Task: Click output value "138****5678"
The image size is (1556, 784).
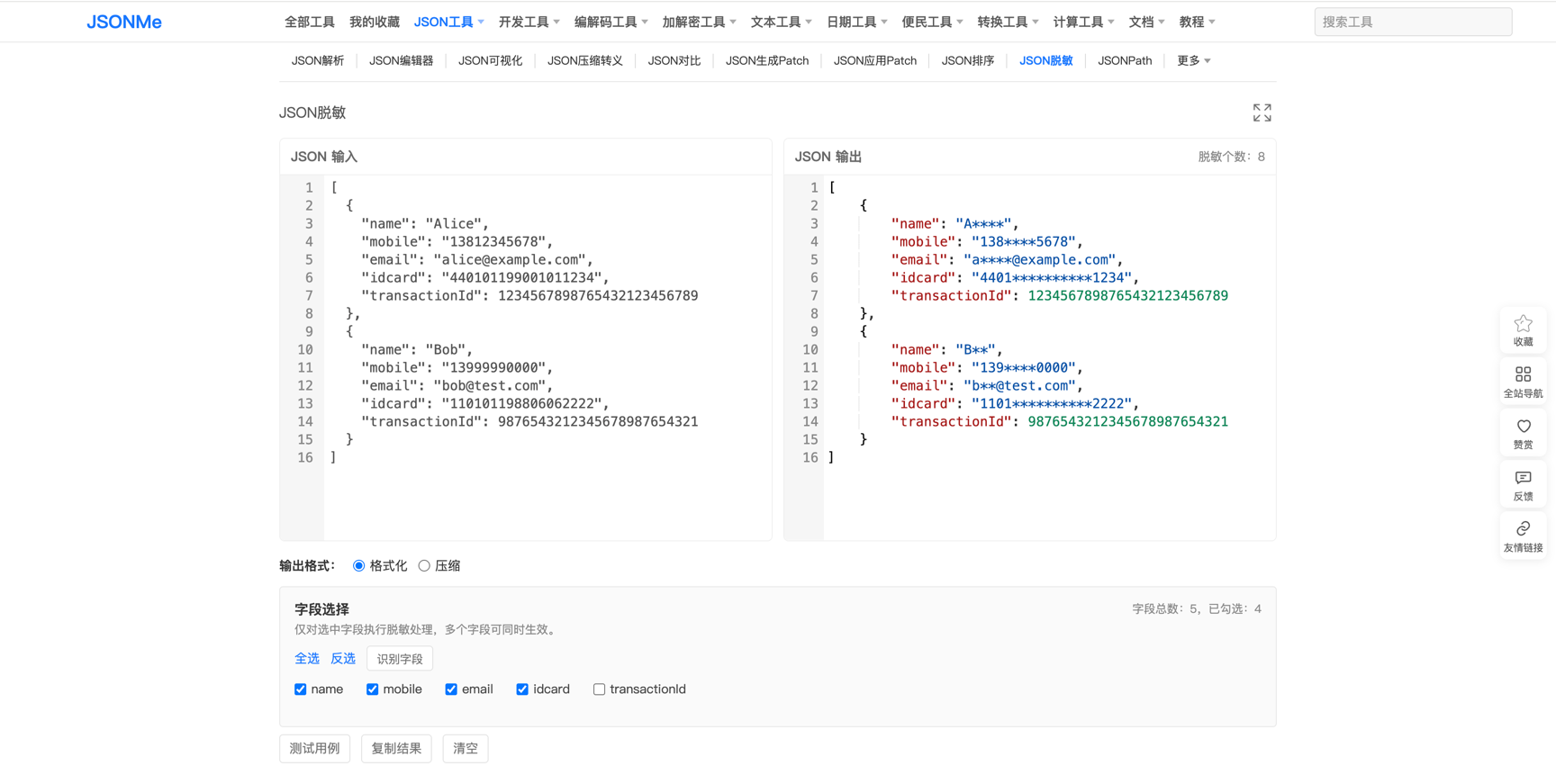Action: pyautogui.click(x=1024, y=242)
